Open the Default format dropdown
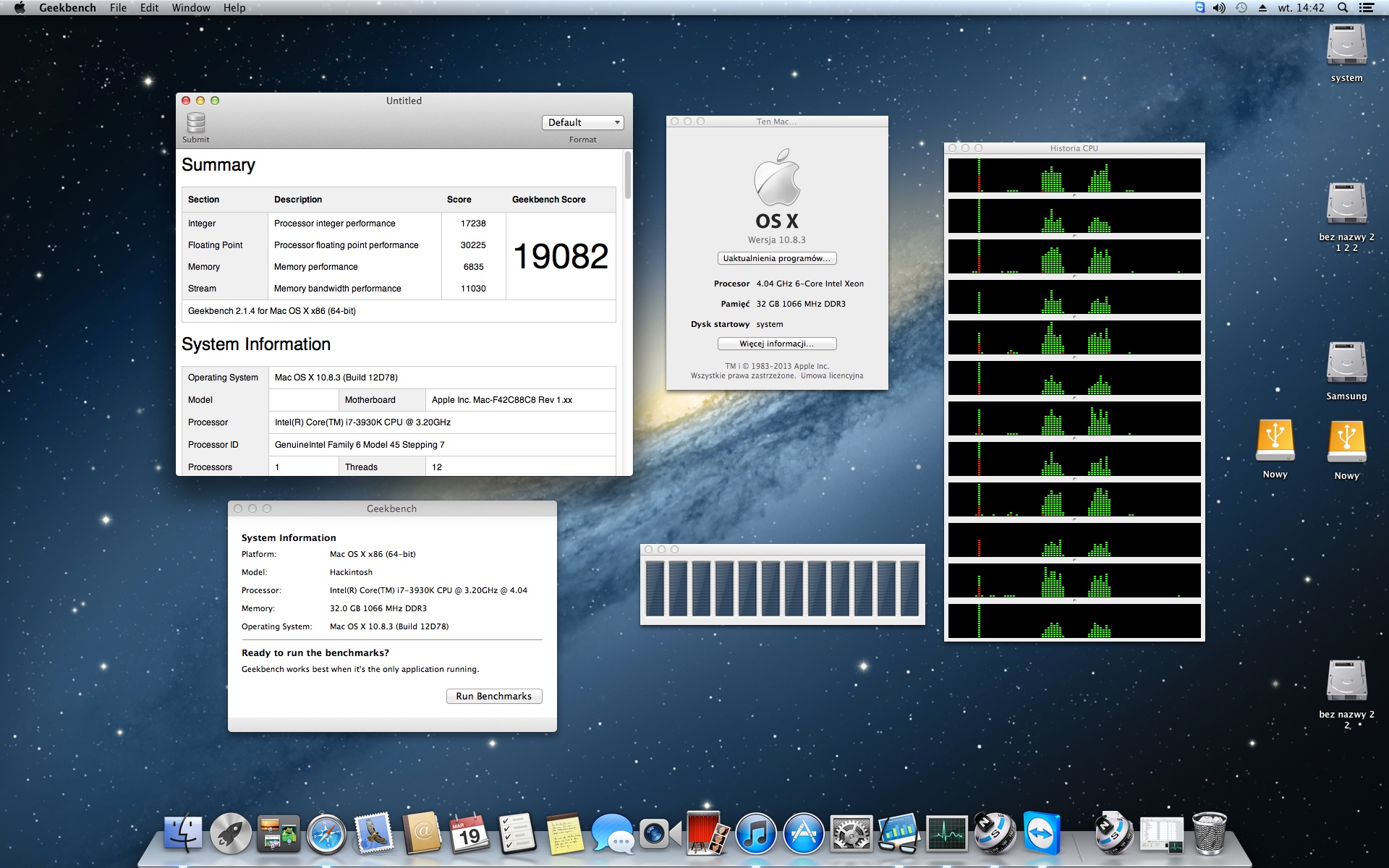Image resolution: width=1389 pixels, height=868 pixels. [x=582, y=123]
